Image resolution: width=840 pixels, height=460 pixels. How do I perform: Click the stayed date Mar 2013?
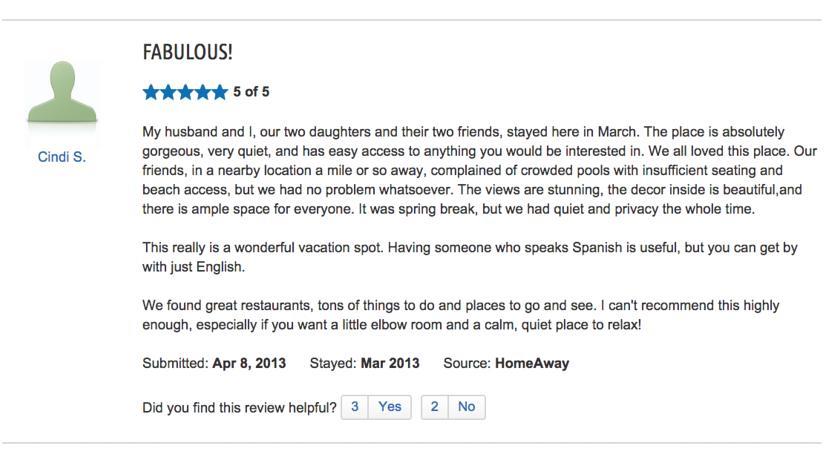(x=390, y=363)
